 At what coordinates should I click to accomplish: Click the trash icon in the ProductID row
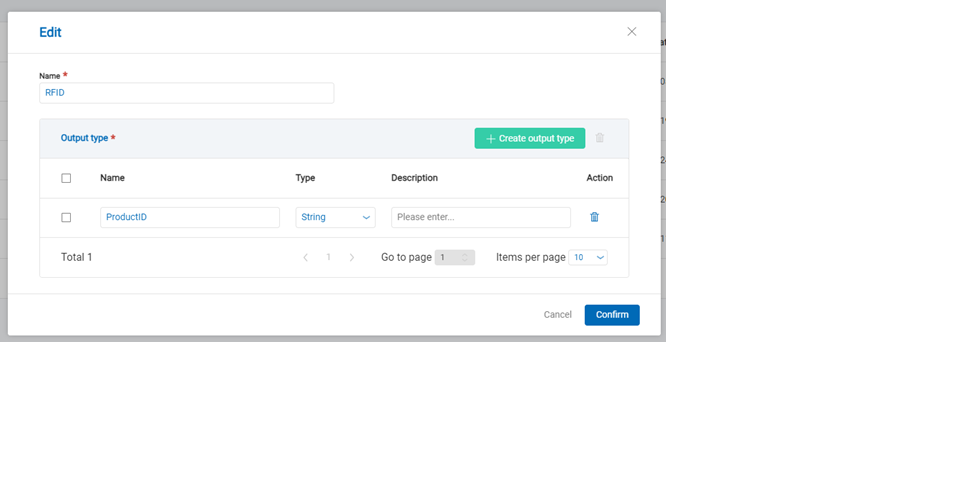pos(594,217)
